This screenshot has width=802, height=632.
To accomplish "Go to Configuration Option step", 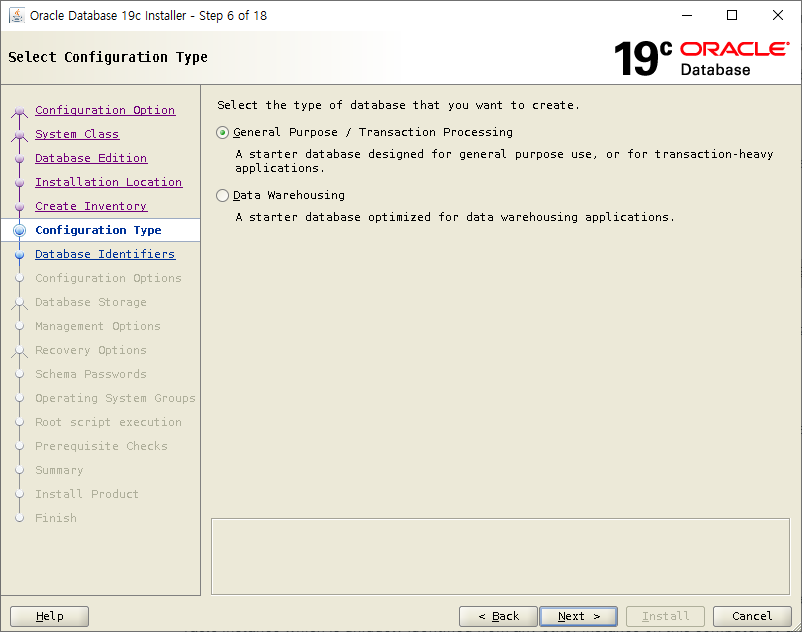I will [105, 110].
